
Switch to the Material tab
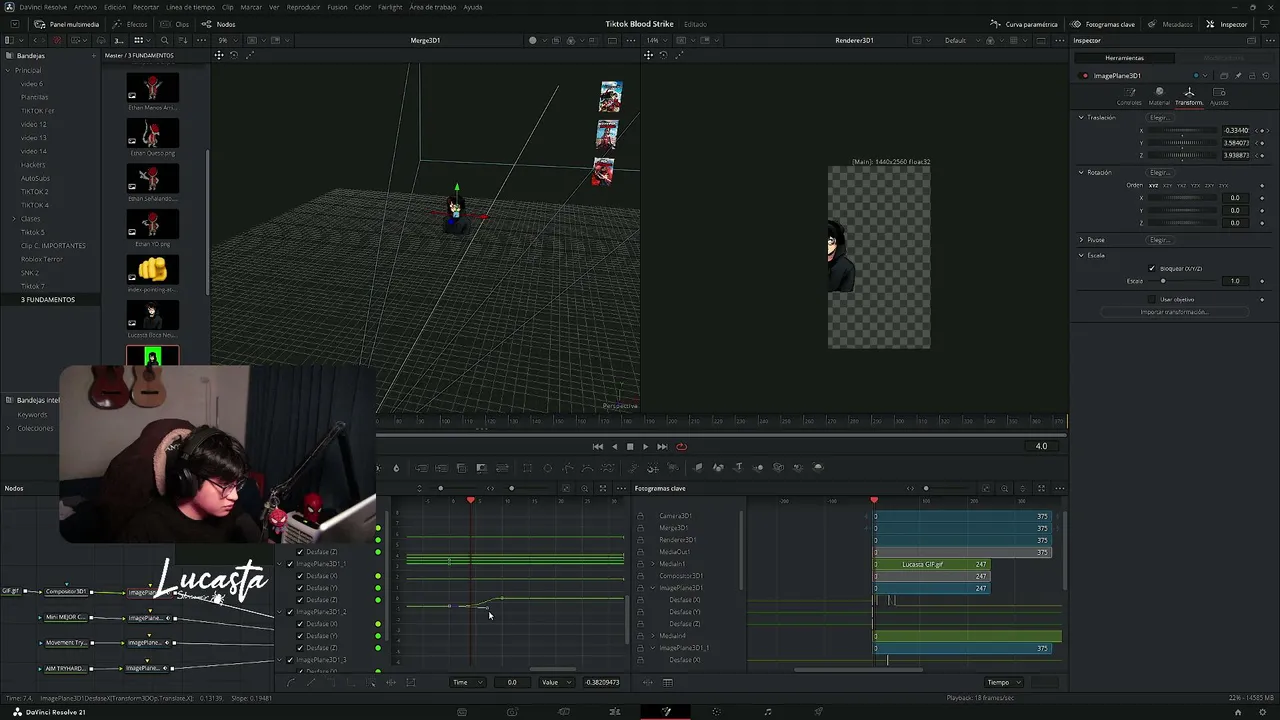pos(1159,96)
